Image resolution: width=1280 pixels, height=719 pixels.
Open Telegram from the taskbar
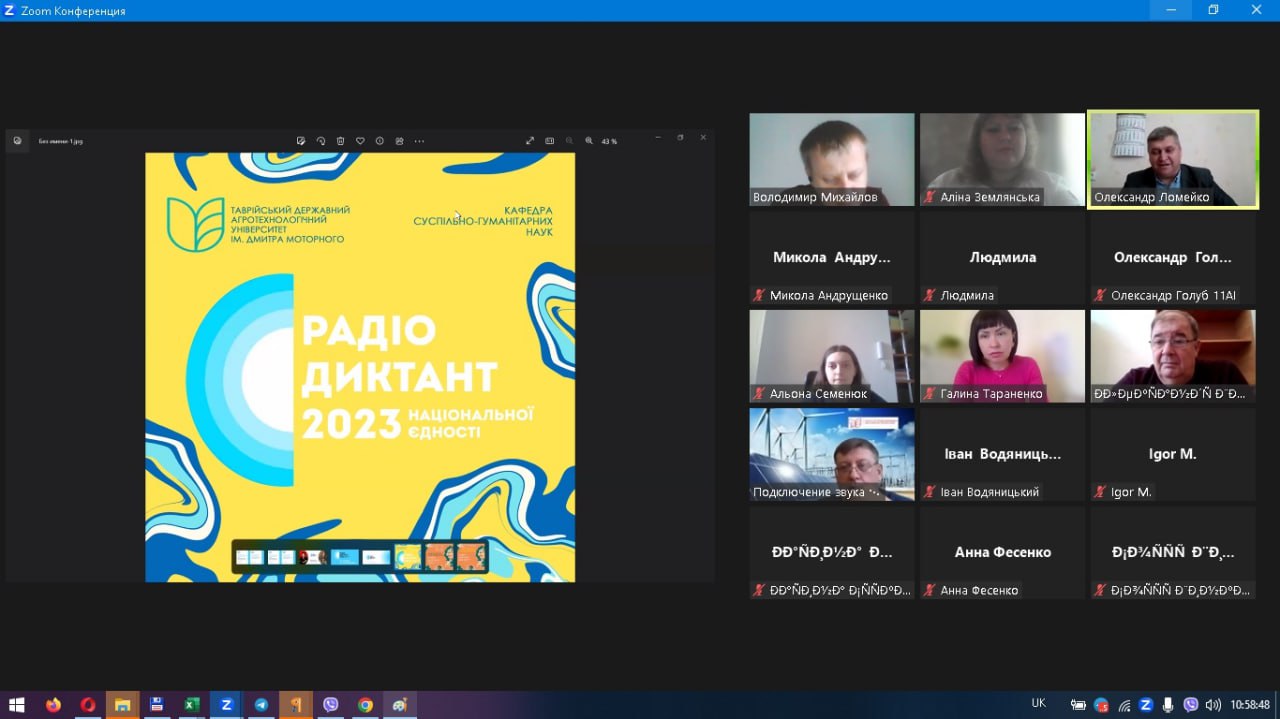(261, 705)
